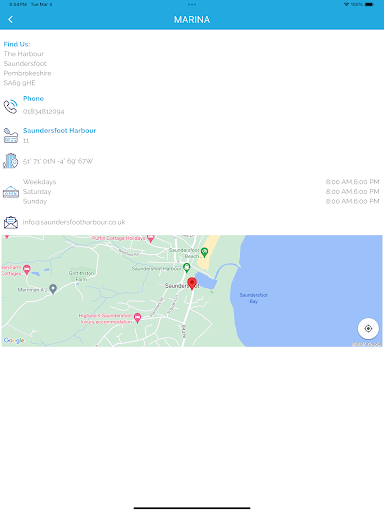Email info@saundersfootharbour.co.uk
This screenshot has height=512, width=384.
[x=74, y=222]
